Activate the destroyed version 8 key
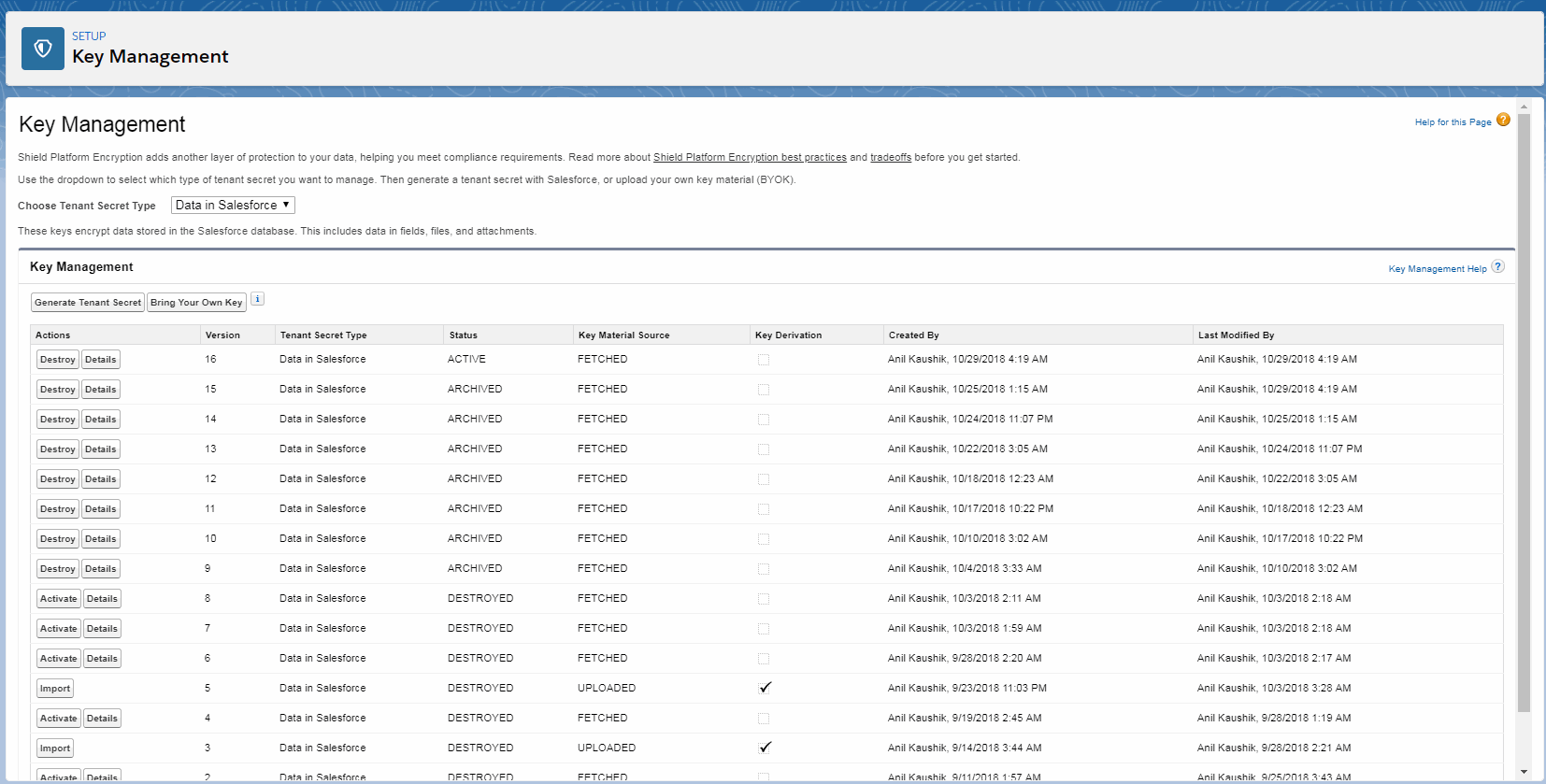 [58, 599]
